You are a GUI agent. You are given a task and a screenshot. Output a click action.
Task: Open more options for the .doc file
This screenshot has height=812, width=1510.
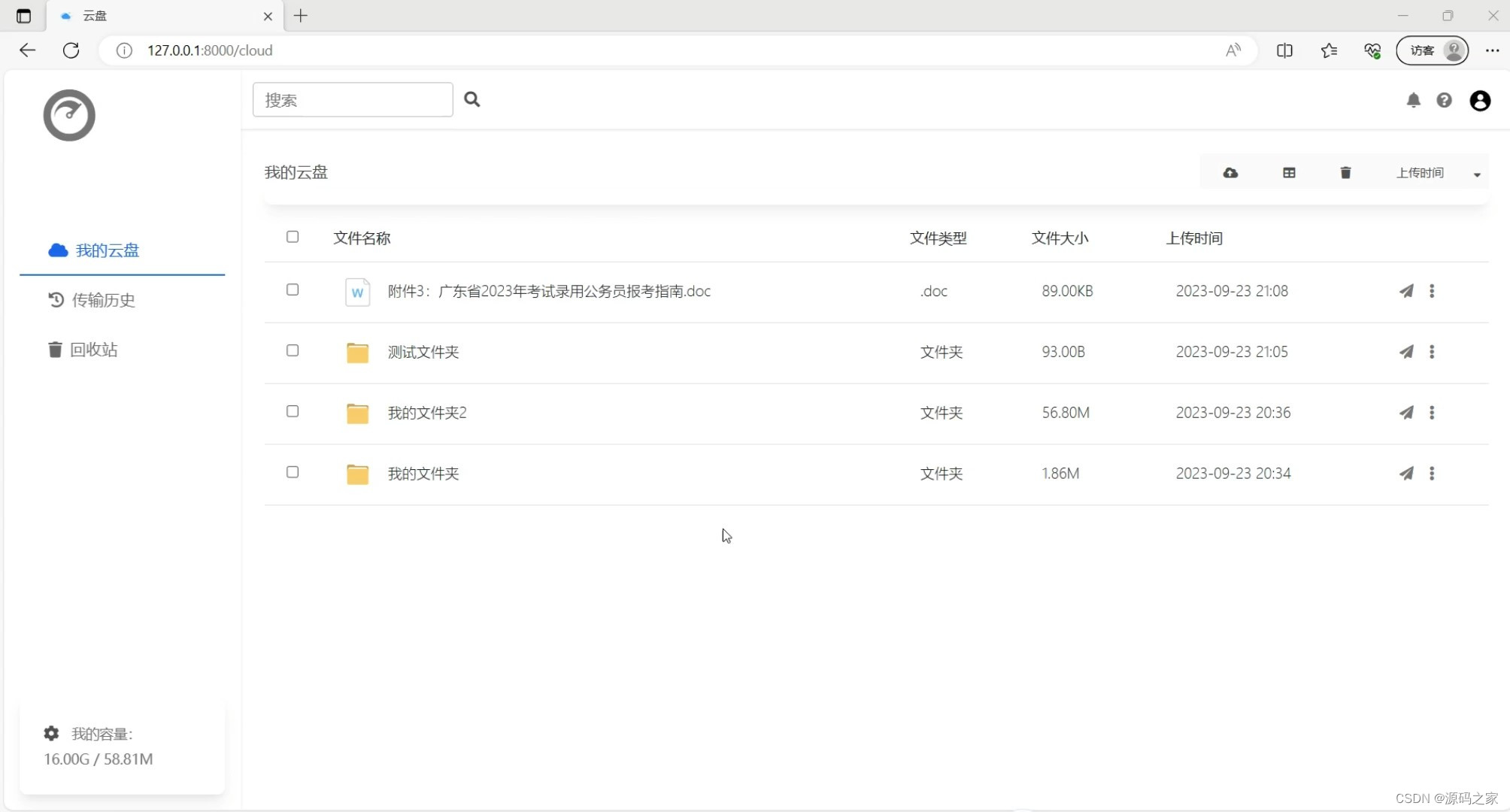[x=1432, y=291]
